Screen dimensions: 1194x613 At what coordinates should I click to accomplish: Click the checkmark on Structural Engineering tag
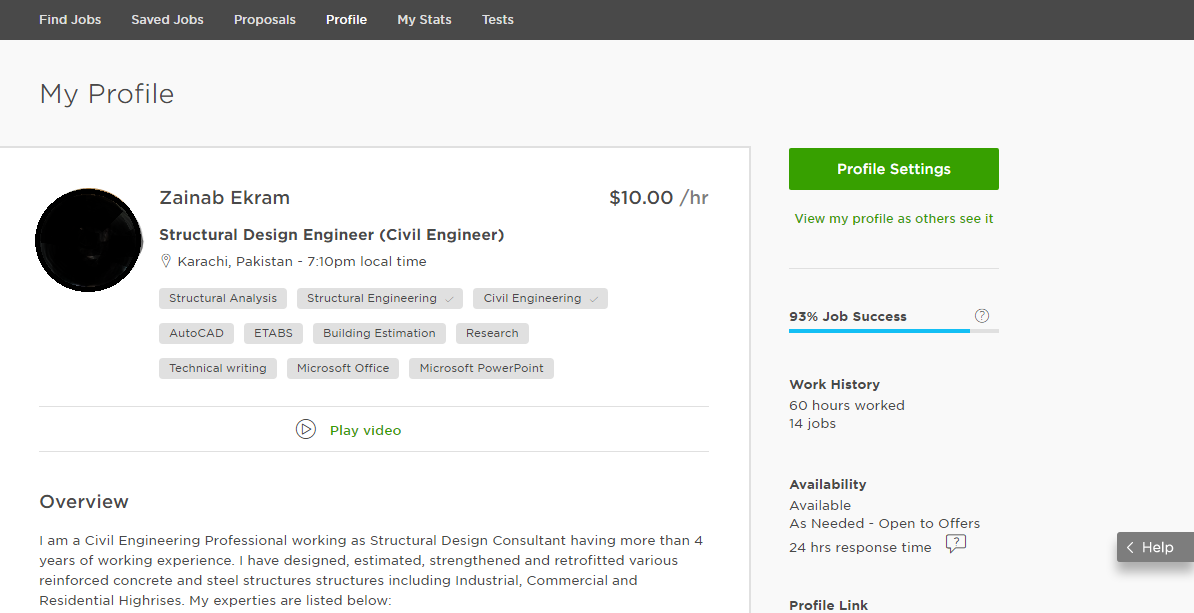(450, 299)
